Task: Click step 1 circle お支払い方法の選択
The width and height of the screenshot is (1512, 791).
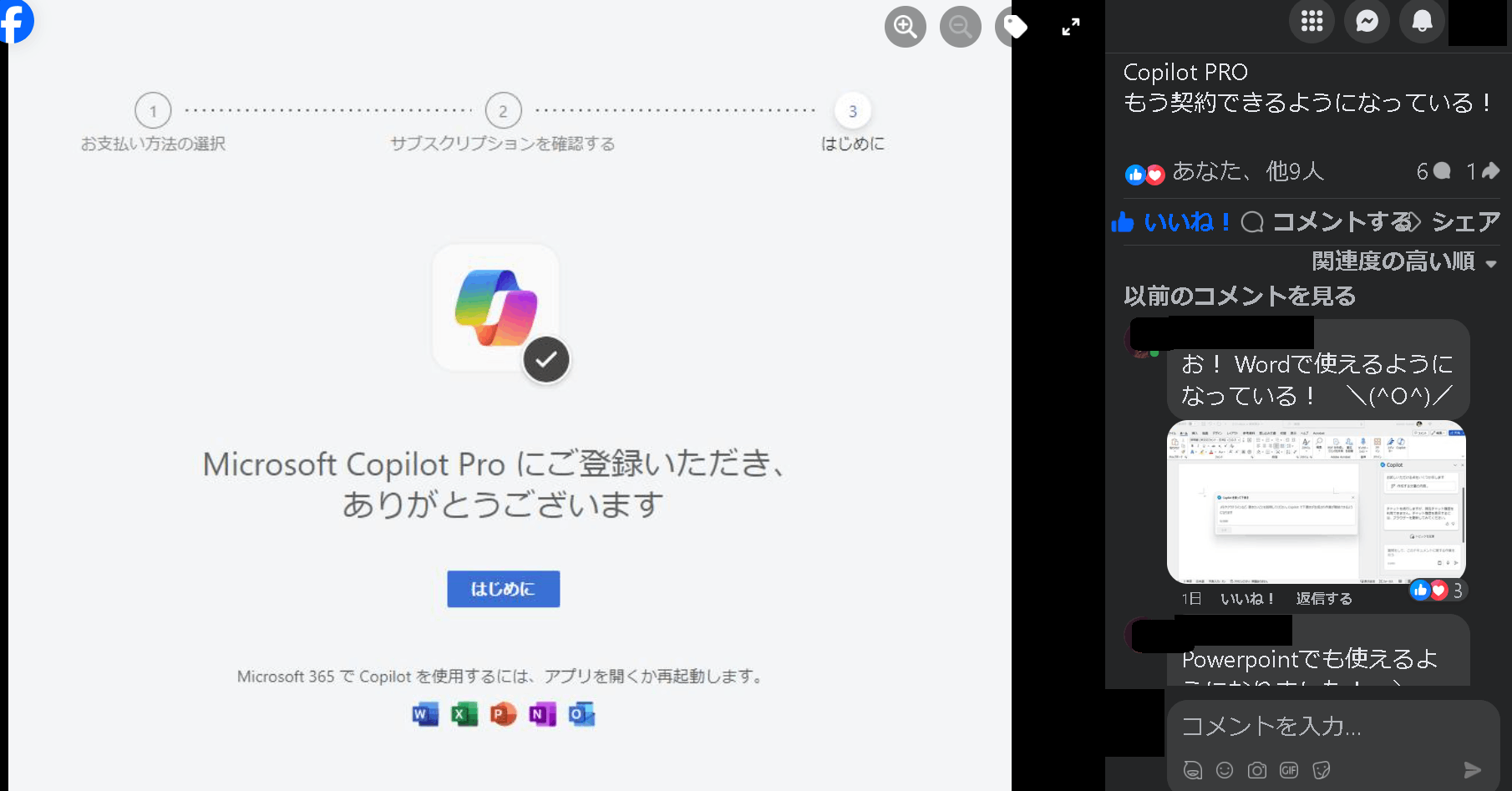Action: coord(153,110)
